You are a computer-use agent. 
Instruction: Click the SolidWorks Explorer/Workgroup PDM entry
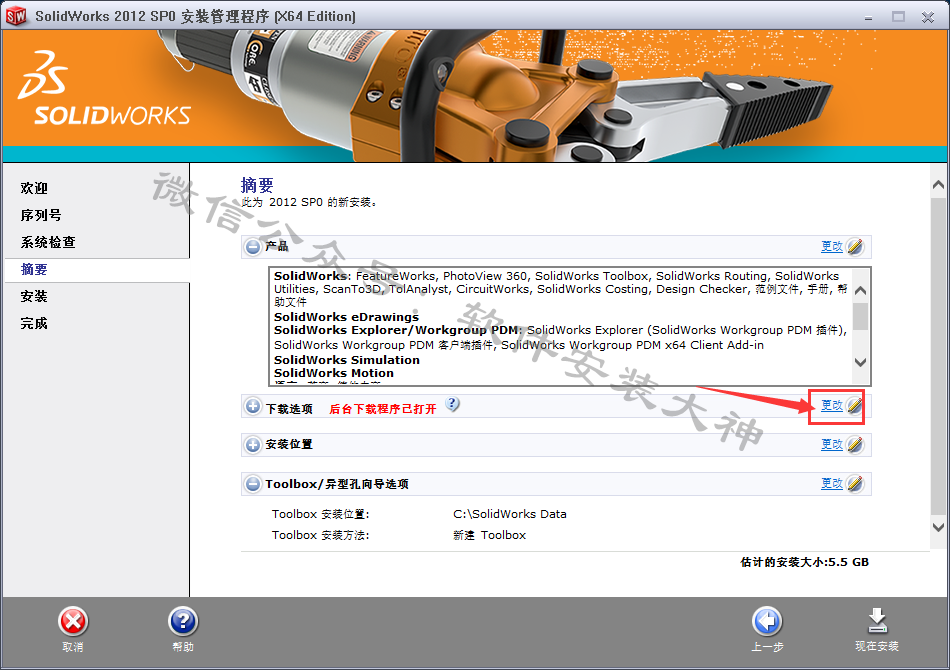click(x=397, y=330)
